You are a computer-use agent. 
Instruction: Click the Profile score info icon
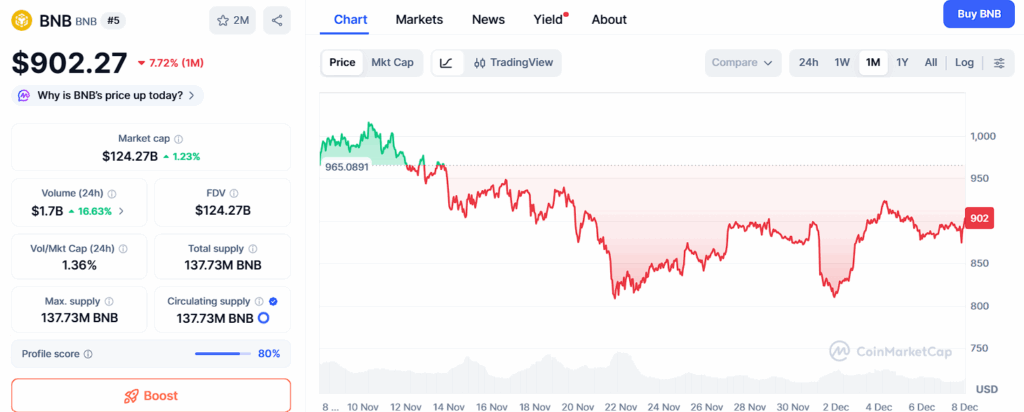(88, 354)
